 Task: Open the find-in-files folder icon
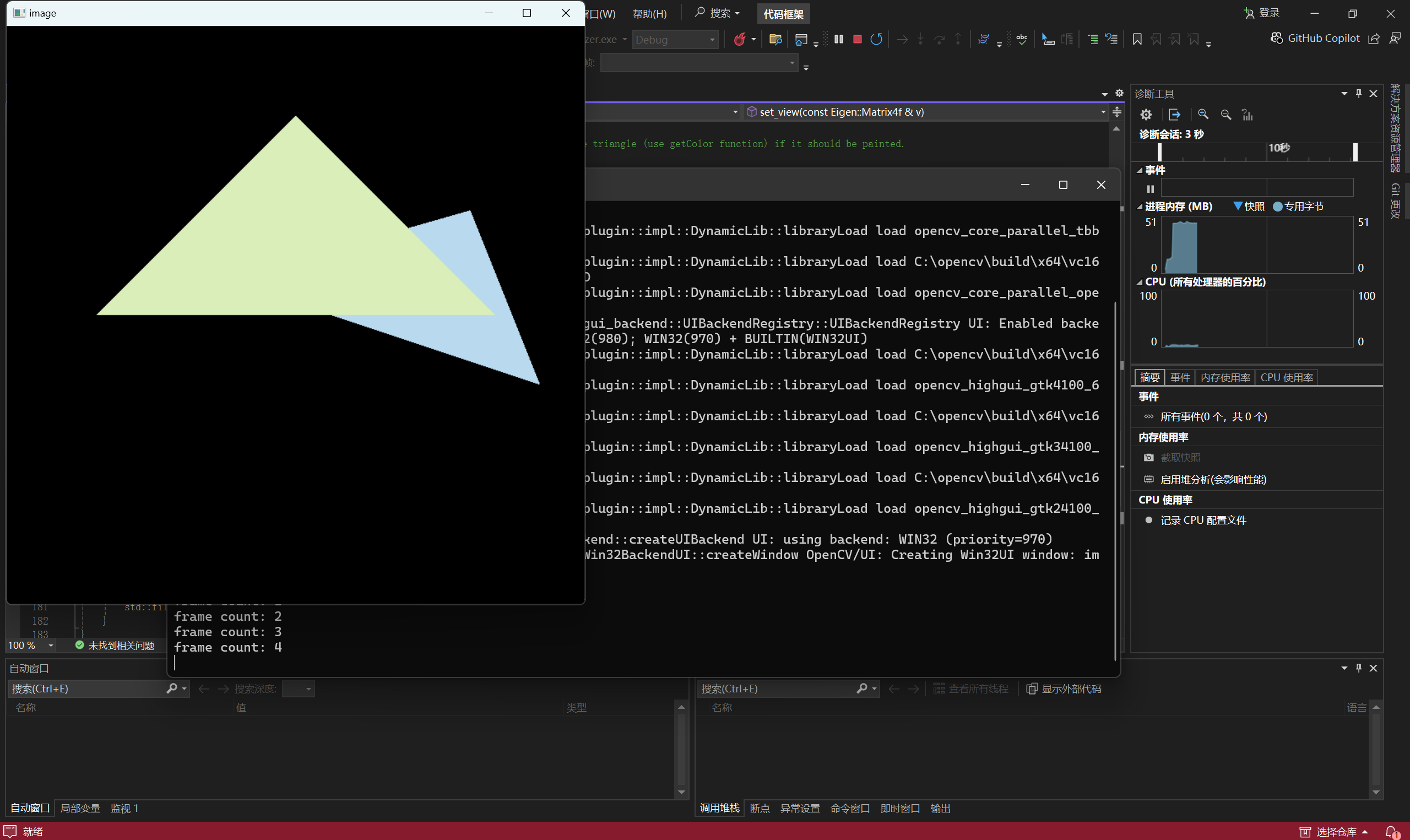point(775,39)
